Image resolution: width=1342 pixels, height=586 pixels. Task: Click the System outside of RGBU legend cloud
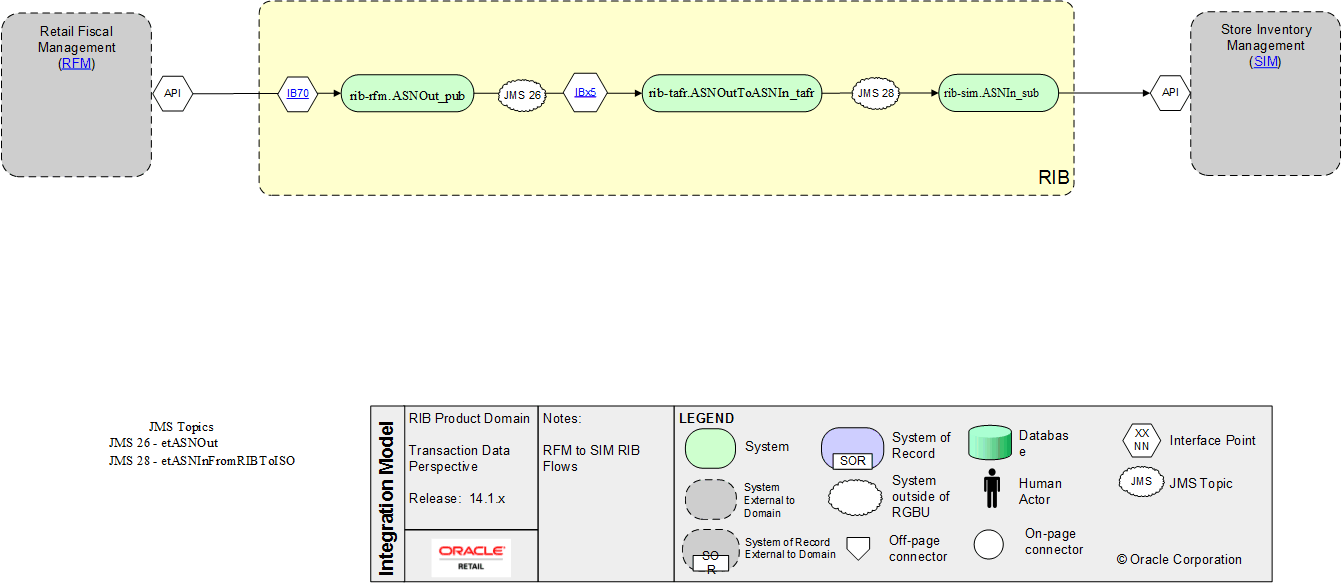tap(855, 497)
